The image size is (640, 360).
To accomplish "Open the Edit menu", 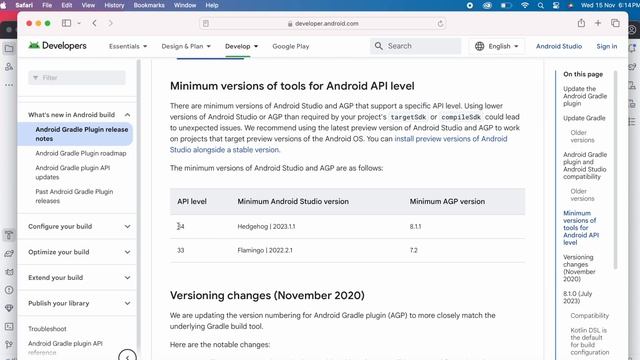I will (67, 5).
